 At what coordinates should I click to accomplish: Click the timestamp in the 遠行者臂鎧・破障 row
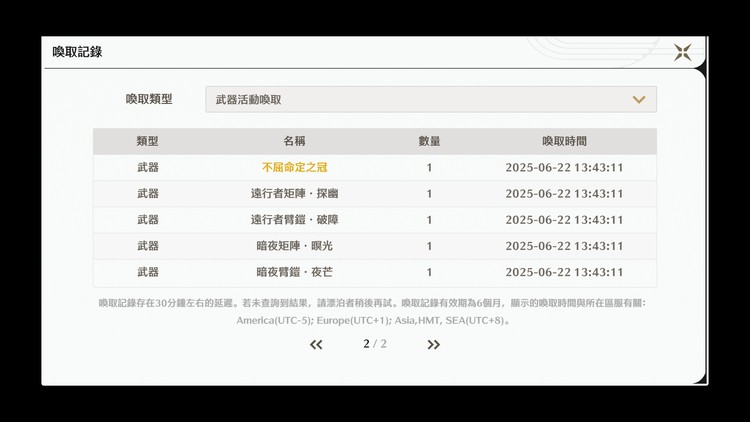point(564,220)
